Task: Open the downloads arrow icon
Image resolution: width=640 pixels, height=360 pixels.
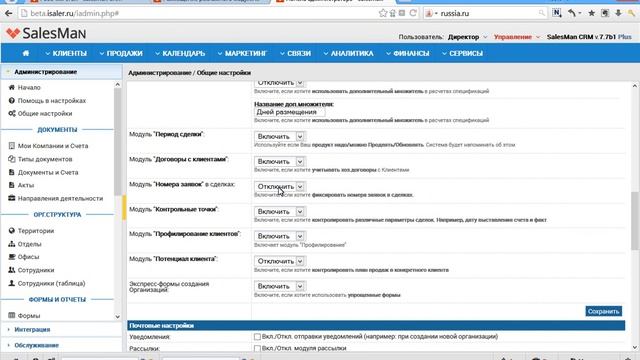Action: 618,13
